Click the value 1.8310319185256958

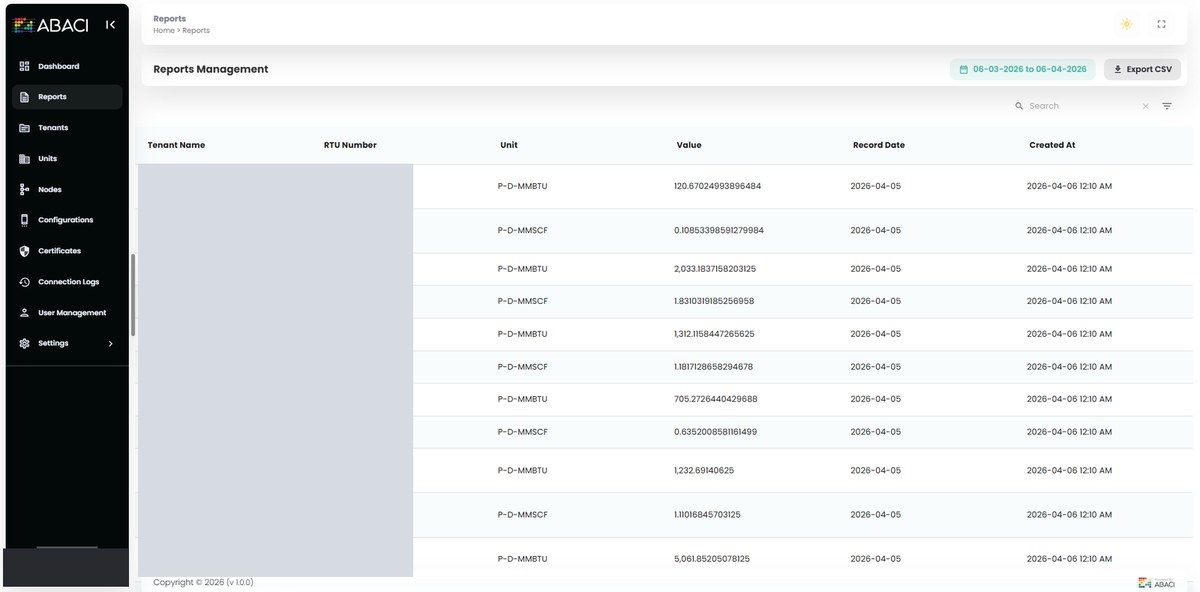[x=714, y=301]
